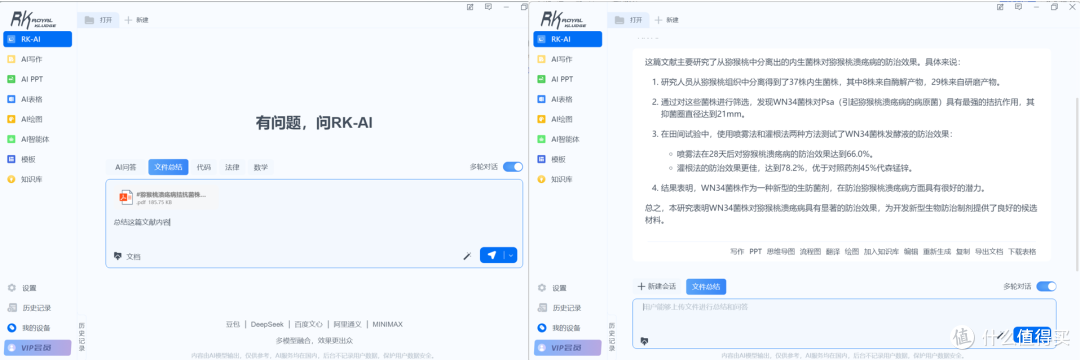Click 下载表格 action under the answer

pos(1022,252)
